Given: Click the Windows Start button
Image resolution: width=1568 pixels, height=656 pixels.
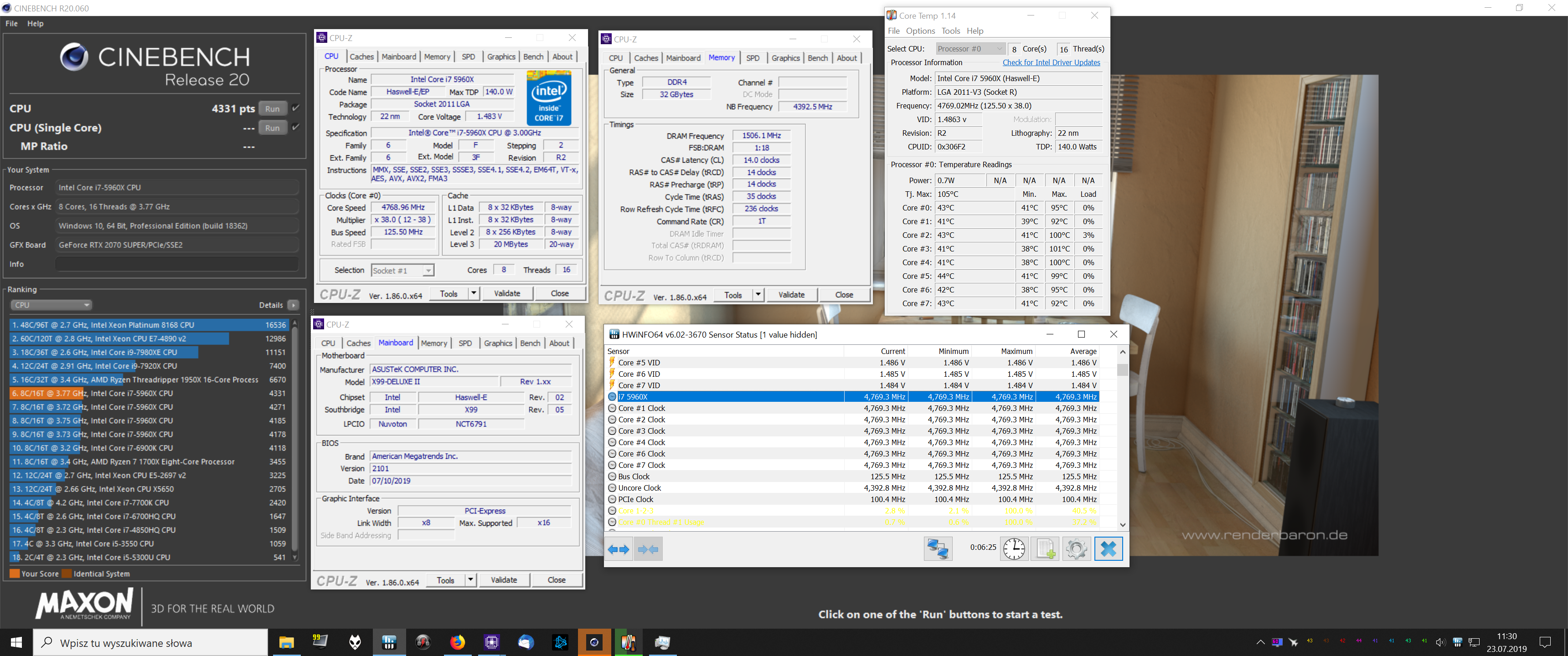Looking at the screenshot, I should tap(16, 642).
